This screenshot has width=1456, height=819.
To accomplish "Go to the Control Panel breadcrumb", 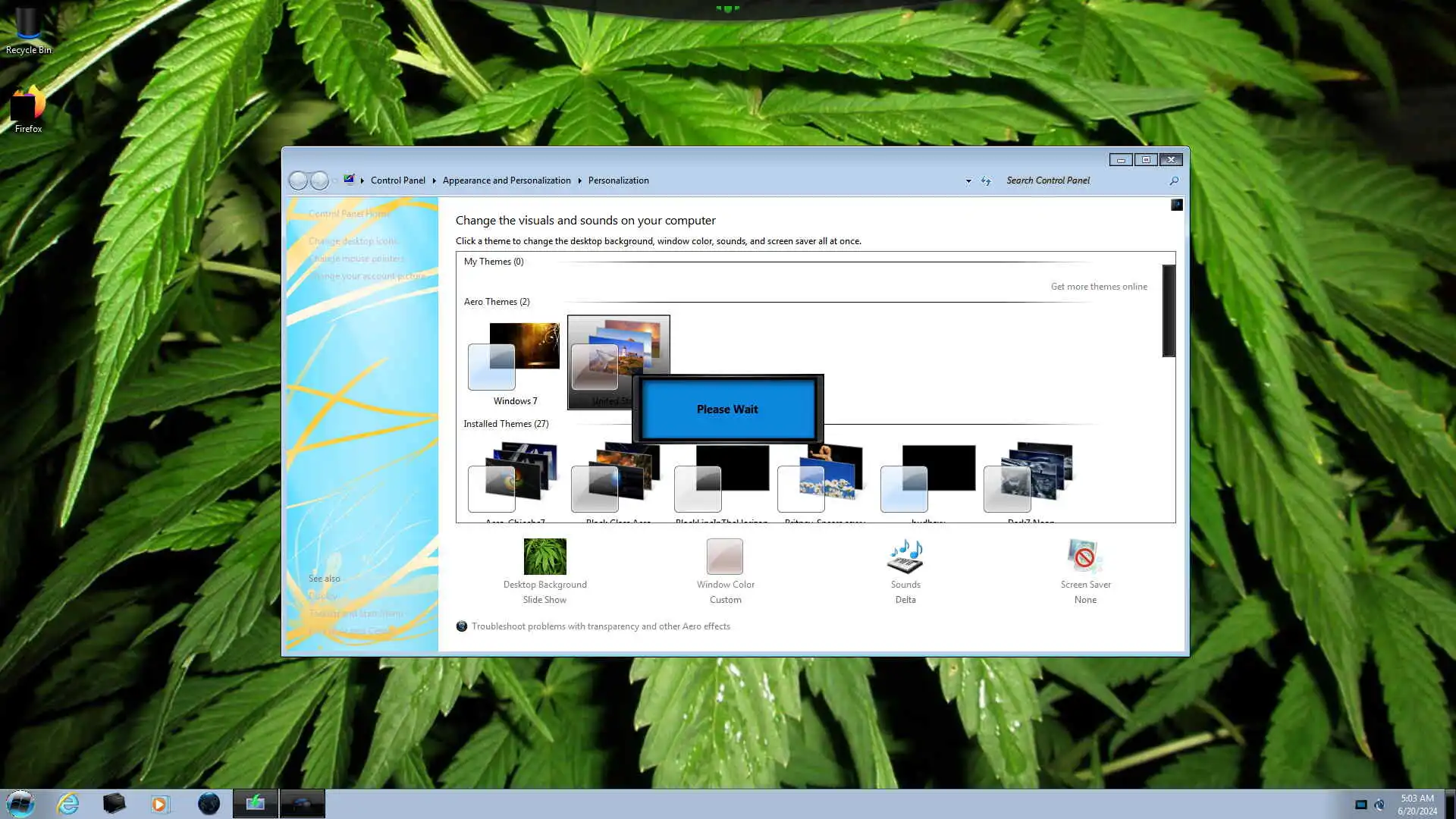I will (397, 180).
